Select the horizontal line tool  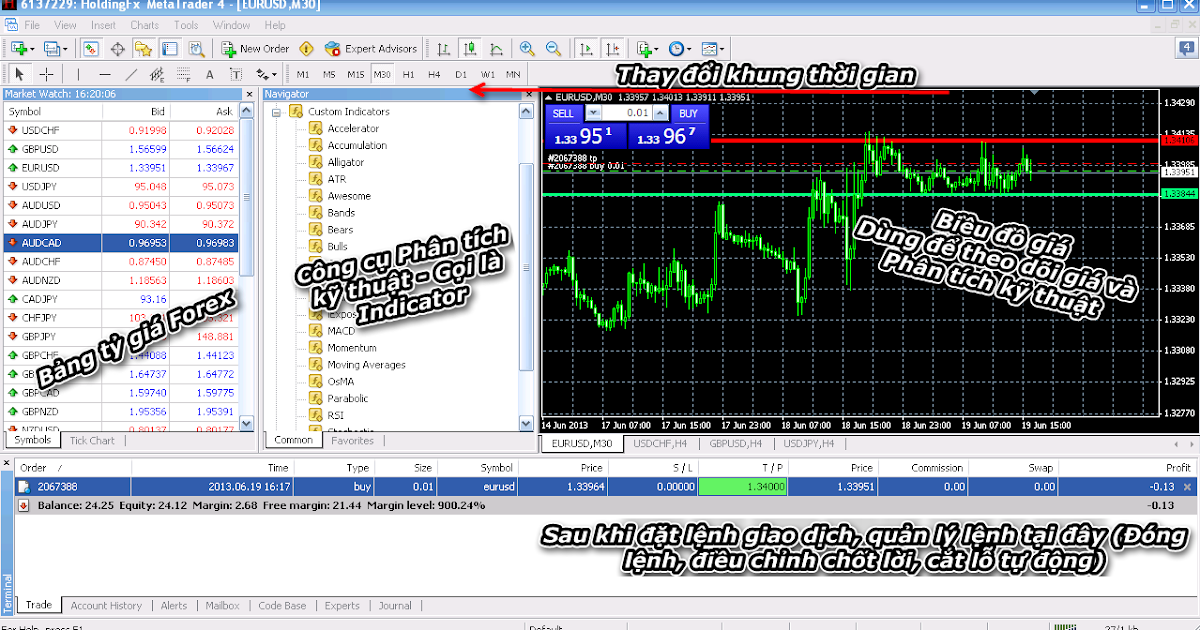(105, 74)
